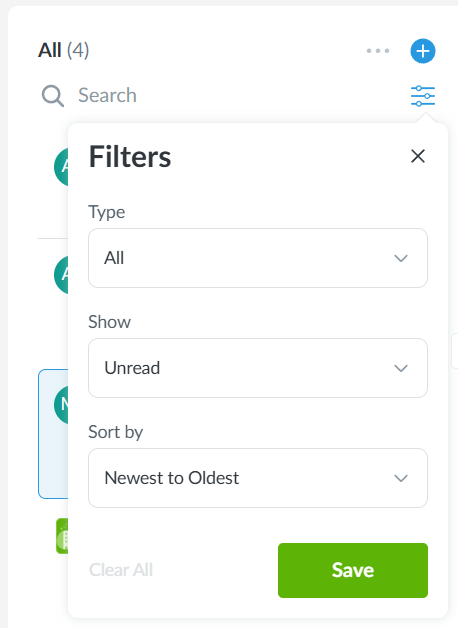This screenshot has height=628, width=458.
Task: Click the chevron arrow in the Show field
Action: click(401, 368)
